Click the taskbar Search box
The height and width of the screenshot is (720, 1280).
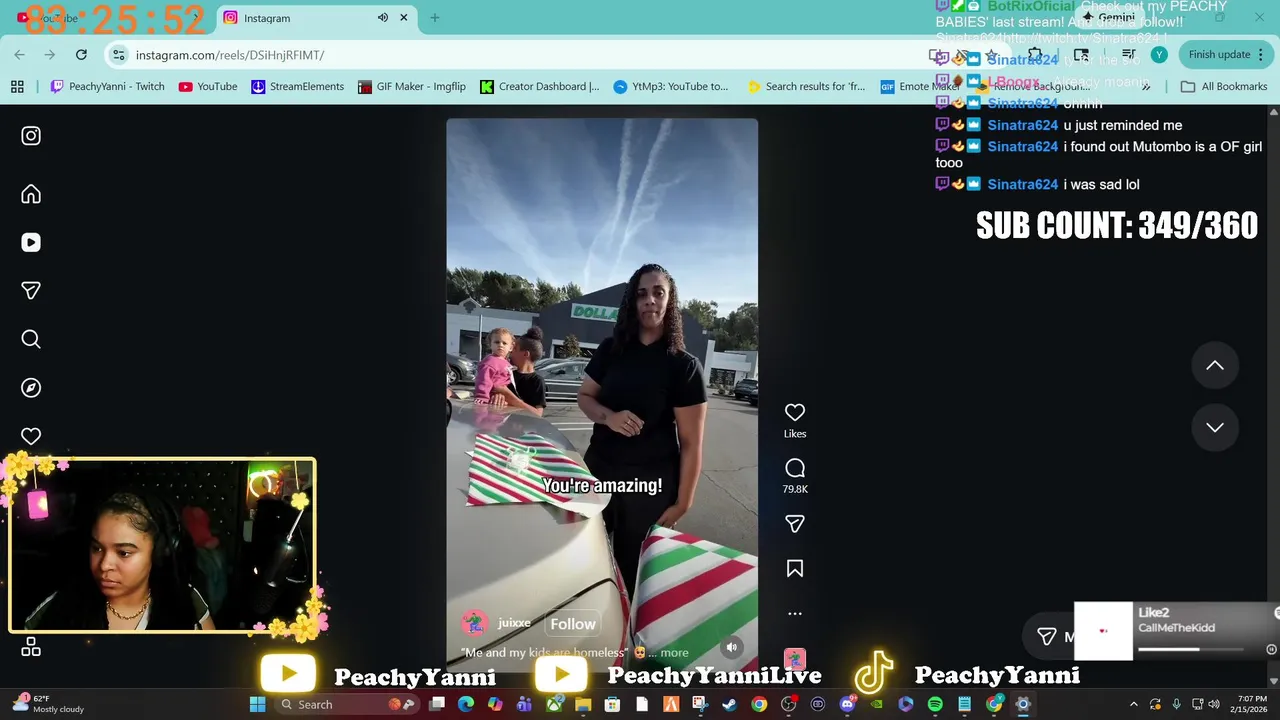[346, 704]
